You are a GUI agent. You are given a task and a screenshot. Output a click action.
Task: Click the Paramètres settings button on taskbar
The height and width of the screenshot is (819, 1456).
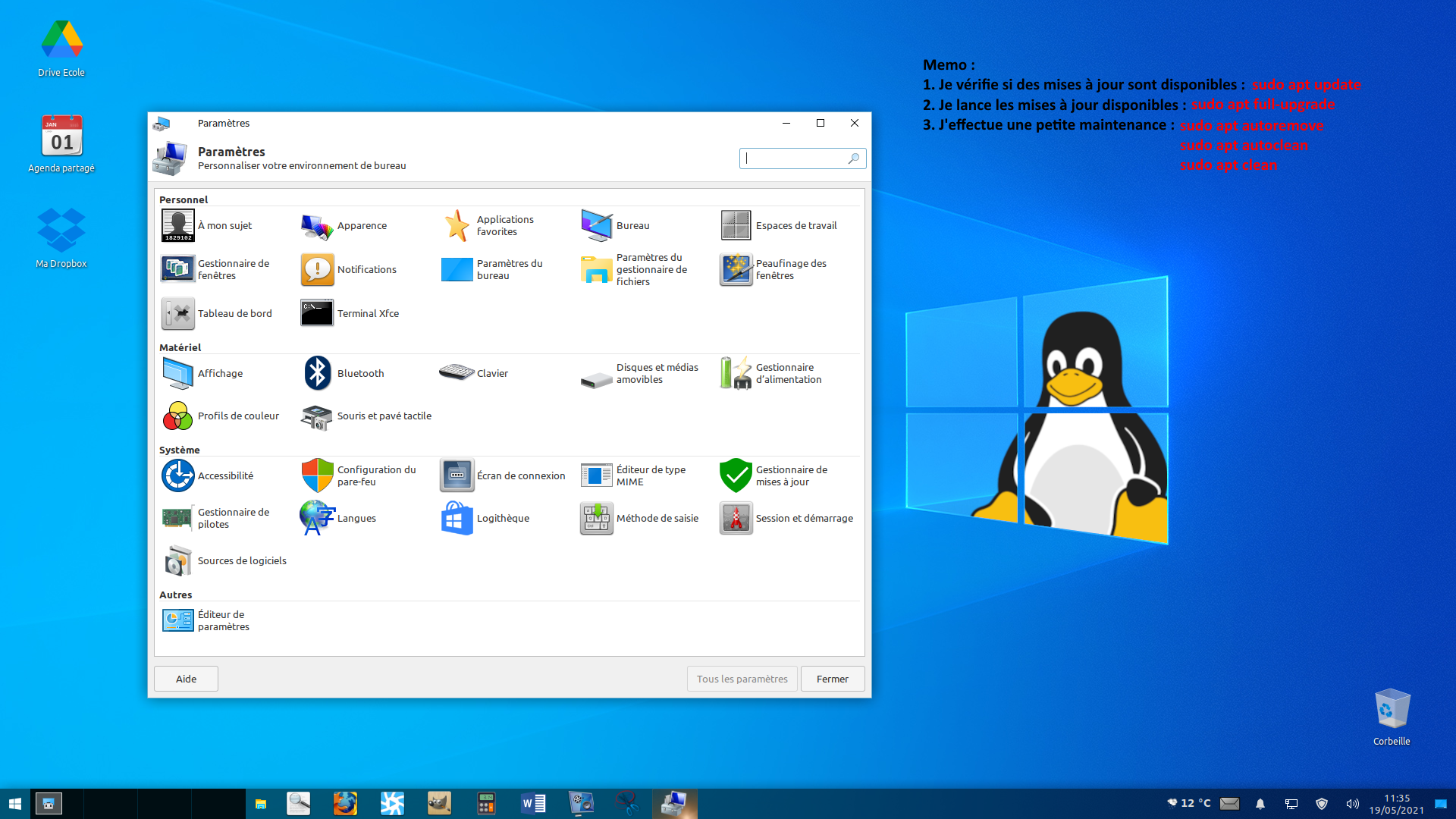click(674, 804)
